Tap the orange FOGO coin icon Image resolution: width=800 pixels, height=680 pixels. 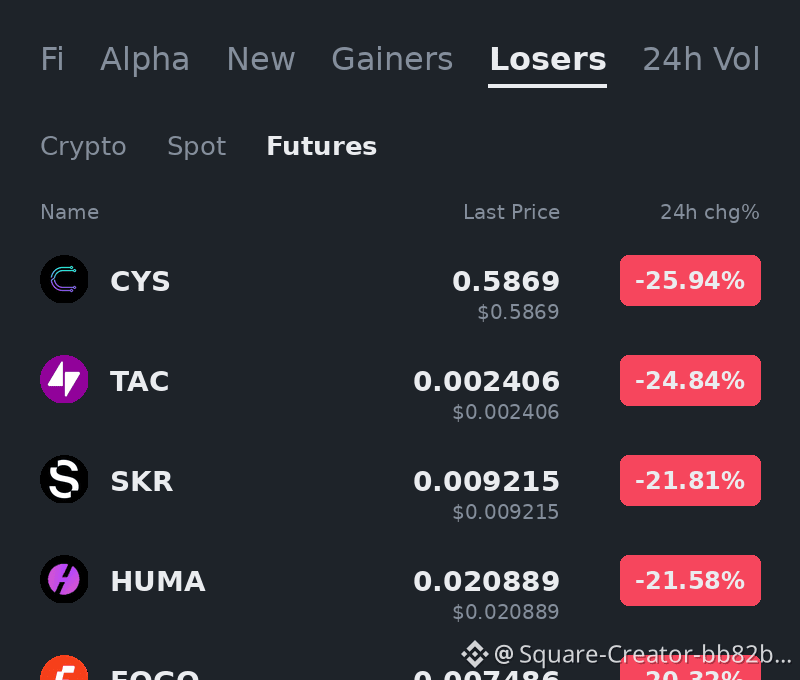[x=64, y=667]
